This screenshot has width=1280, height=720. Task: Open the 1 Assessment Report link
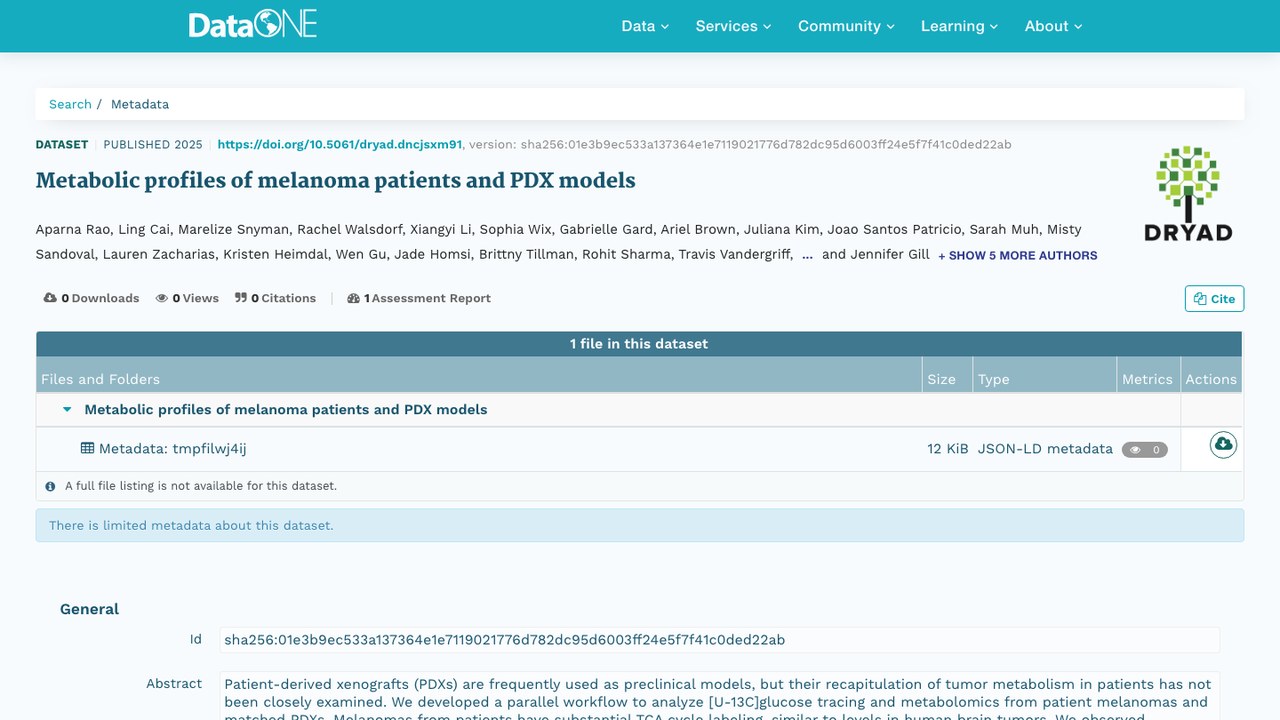click(x=419, y=298)
